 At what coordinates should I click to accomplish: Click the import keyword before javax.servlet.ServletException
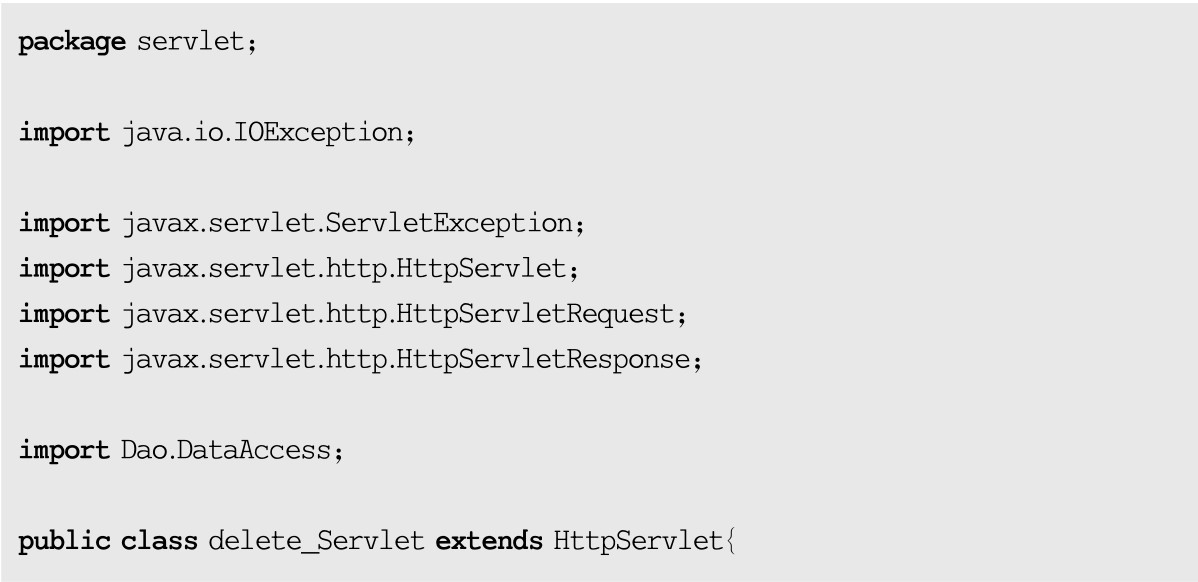(x=64, y=222)
